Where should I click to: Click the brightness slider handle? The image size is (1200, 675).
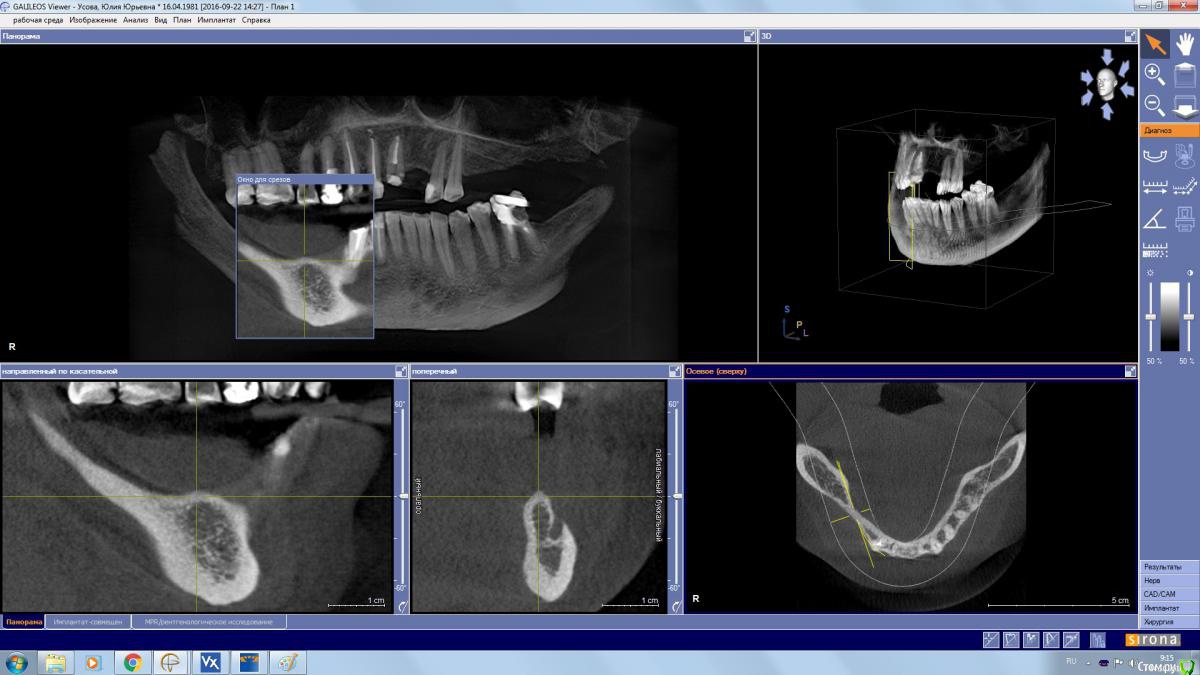(1150, 317)
